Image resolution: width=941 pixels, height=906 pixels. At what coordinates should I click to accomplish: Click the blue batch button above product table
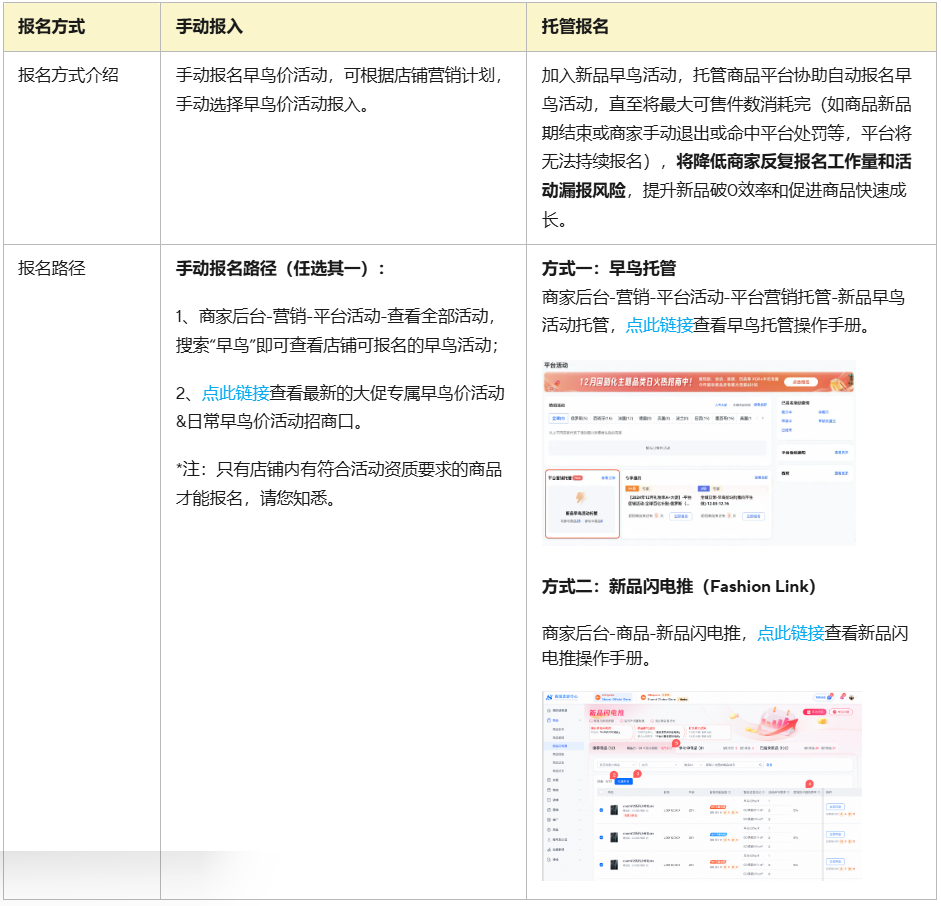[622, 781]
